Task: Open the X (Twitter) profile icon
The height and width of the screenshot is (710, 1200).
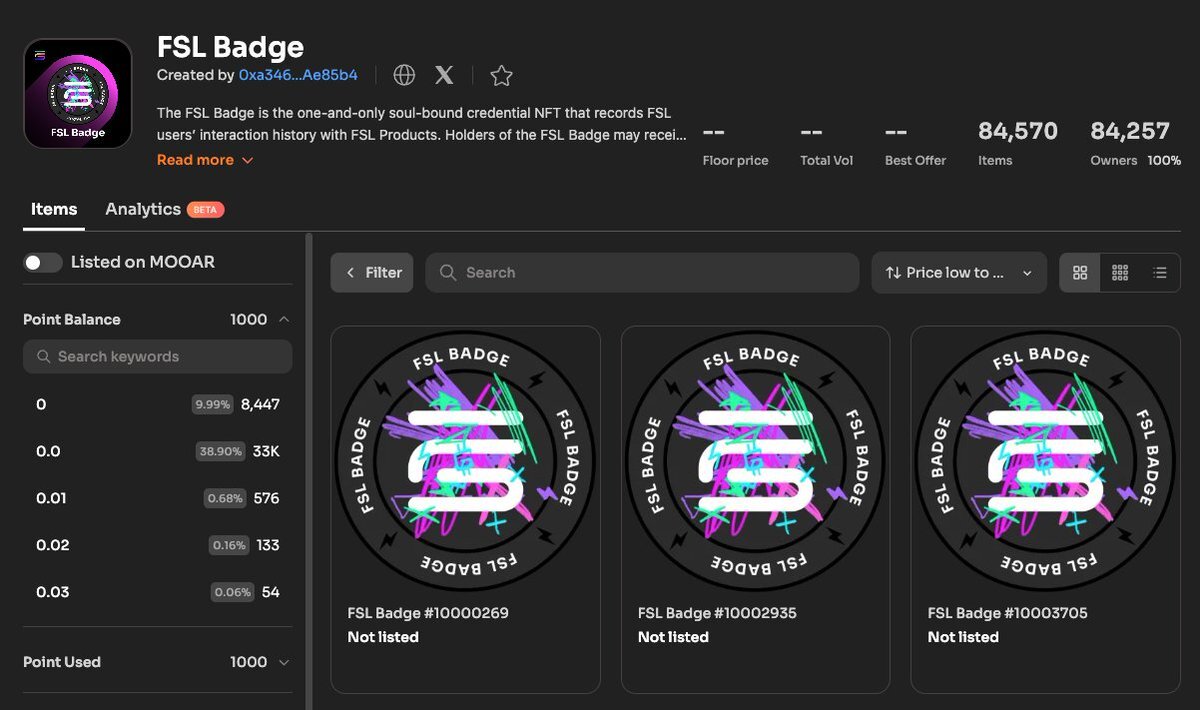Action: click(x=444, y=75)
